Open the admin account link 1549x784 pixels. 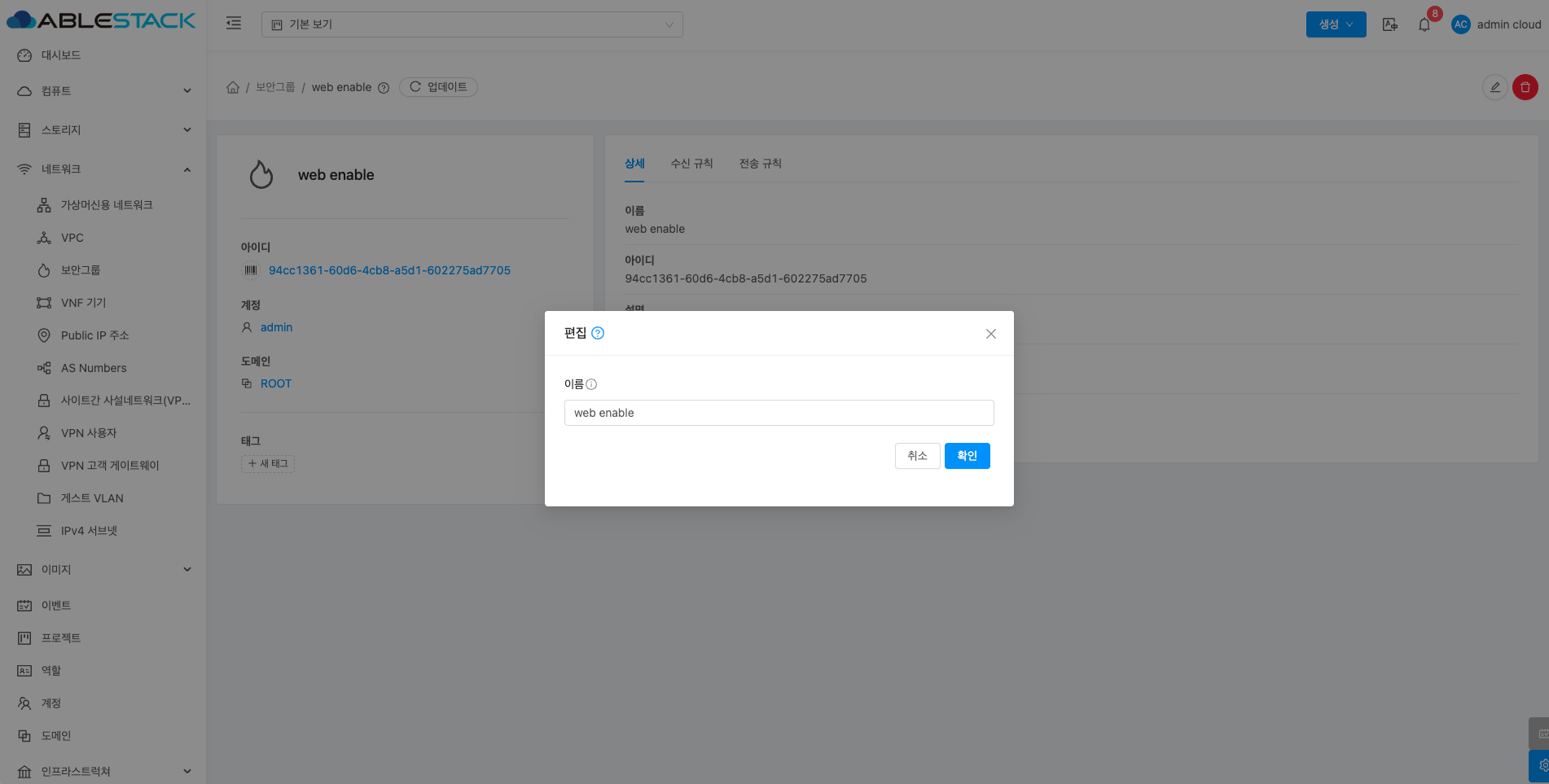point(276,327)
